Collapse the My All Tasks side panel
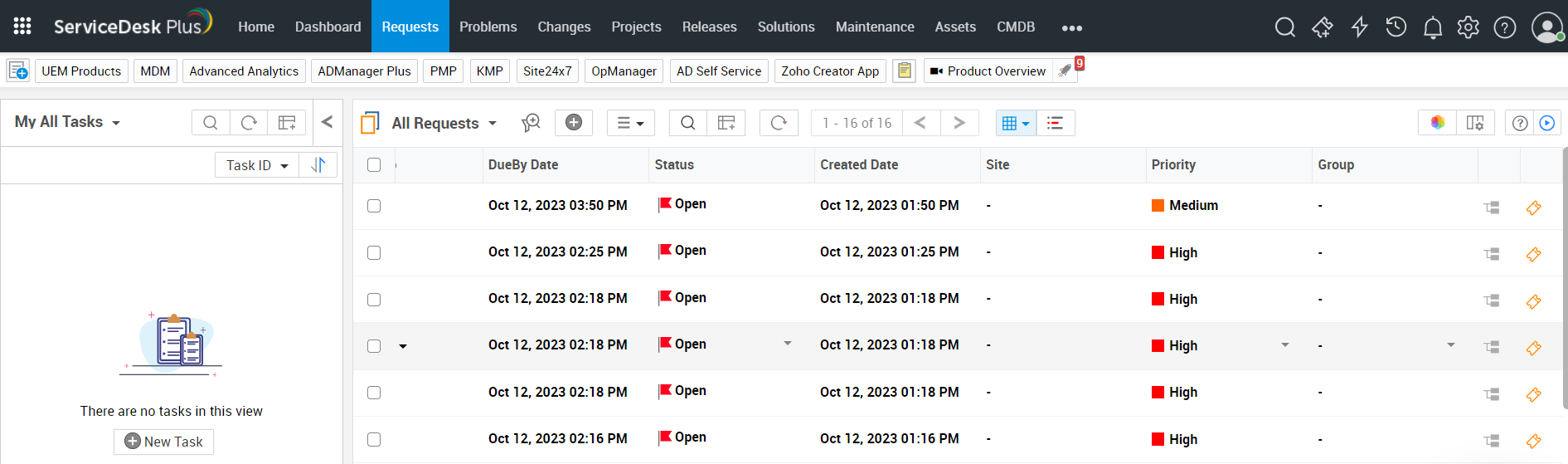The image size is (1568, 464). click(x=327, y=122)
